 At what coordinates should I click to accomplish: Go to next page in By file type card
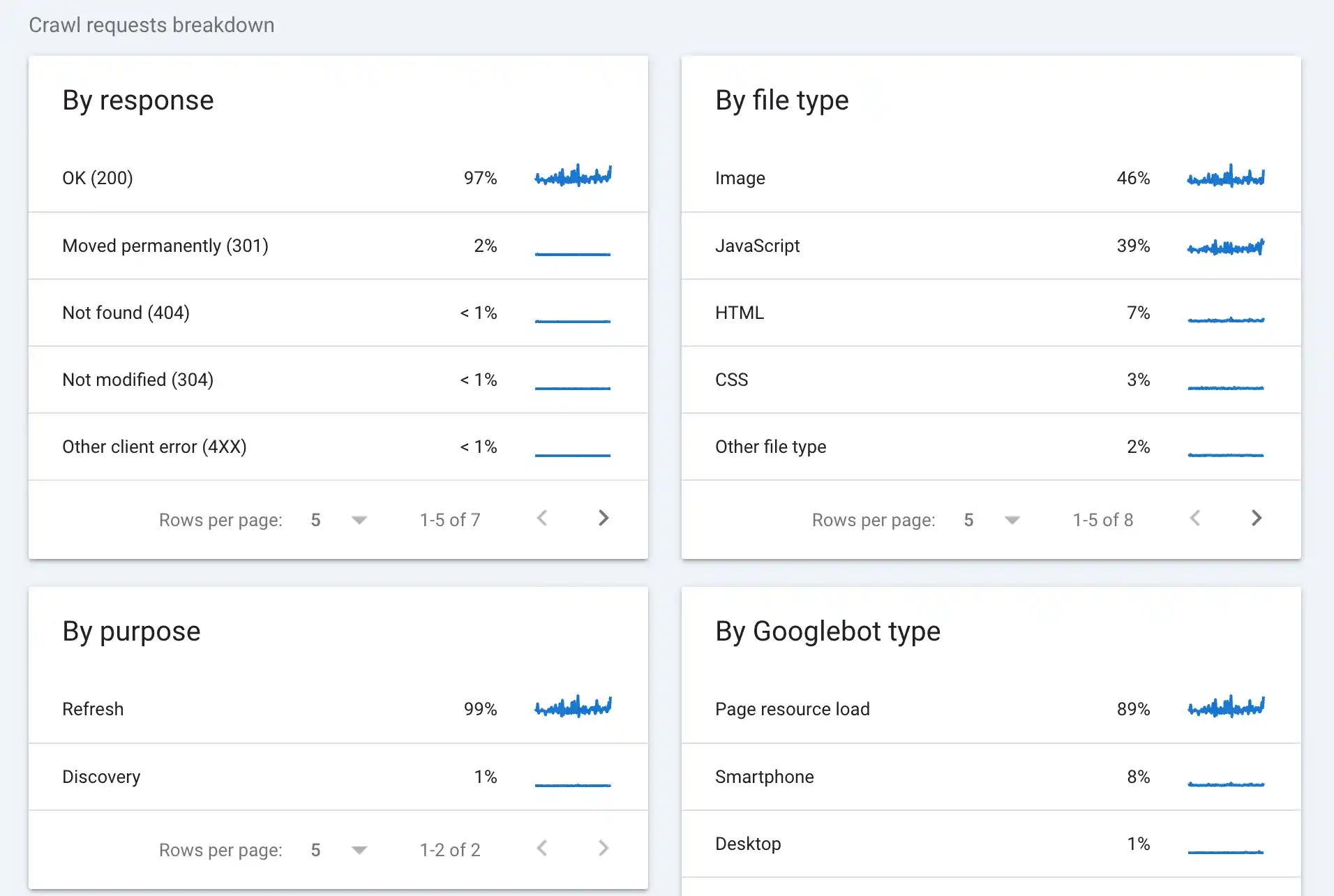[x=1257, y=518]
